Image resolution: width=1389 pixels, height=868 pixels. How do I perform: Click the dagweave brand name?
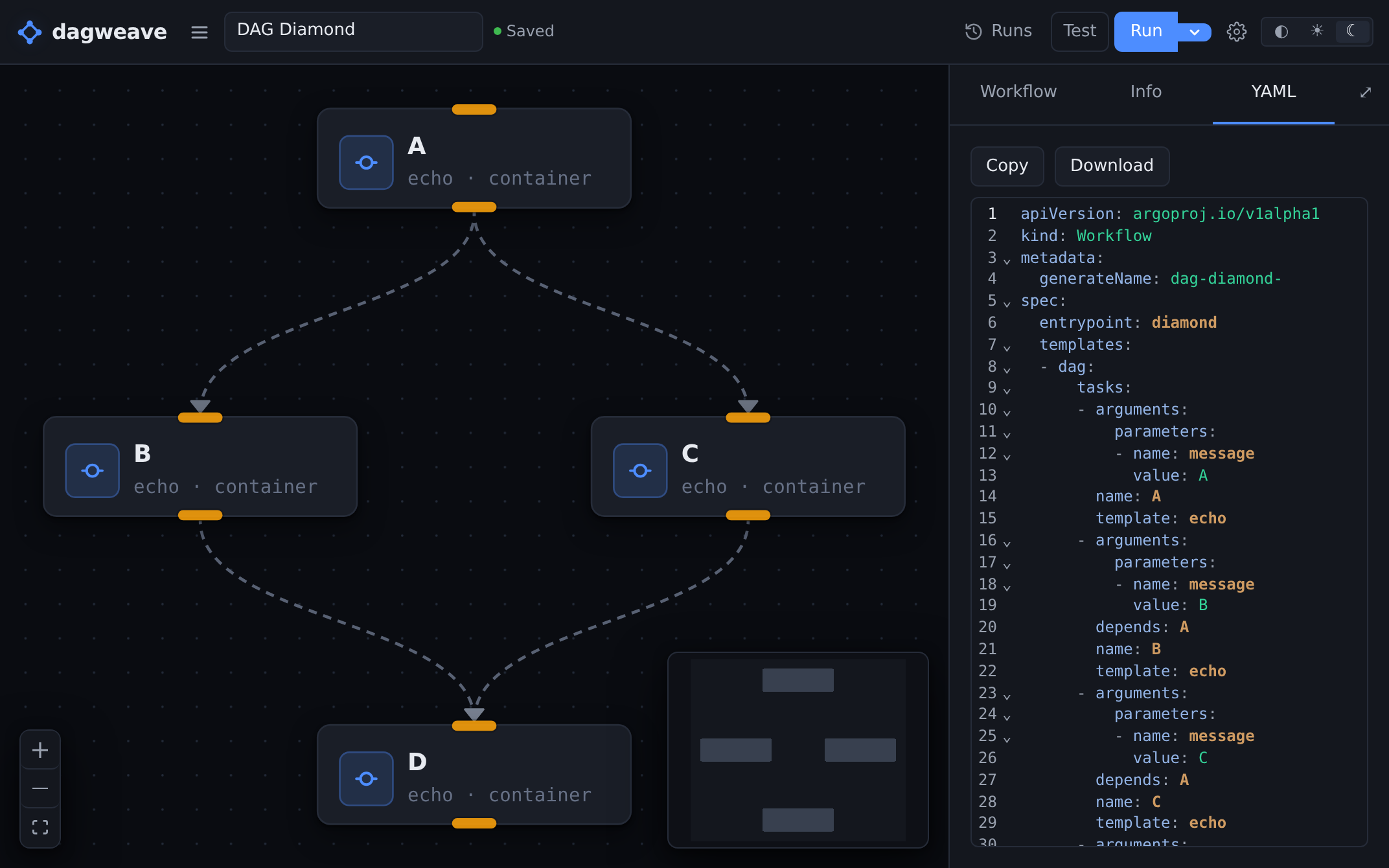(x=109, y=32)
